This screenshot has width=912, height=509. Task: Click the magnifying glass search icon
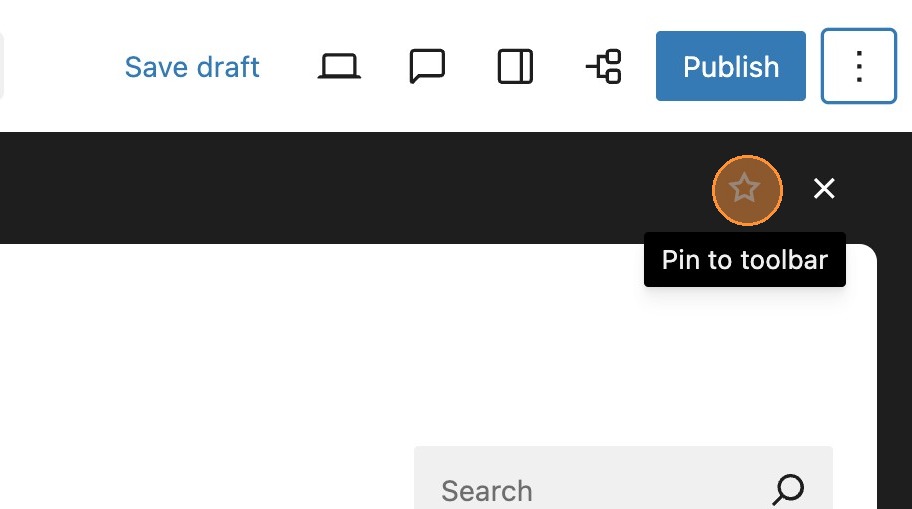(788, 489)
